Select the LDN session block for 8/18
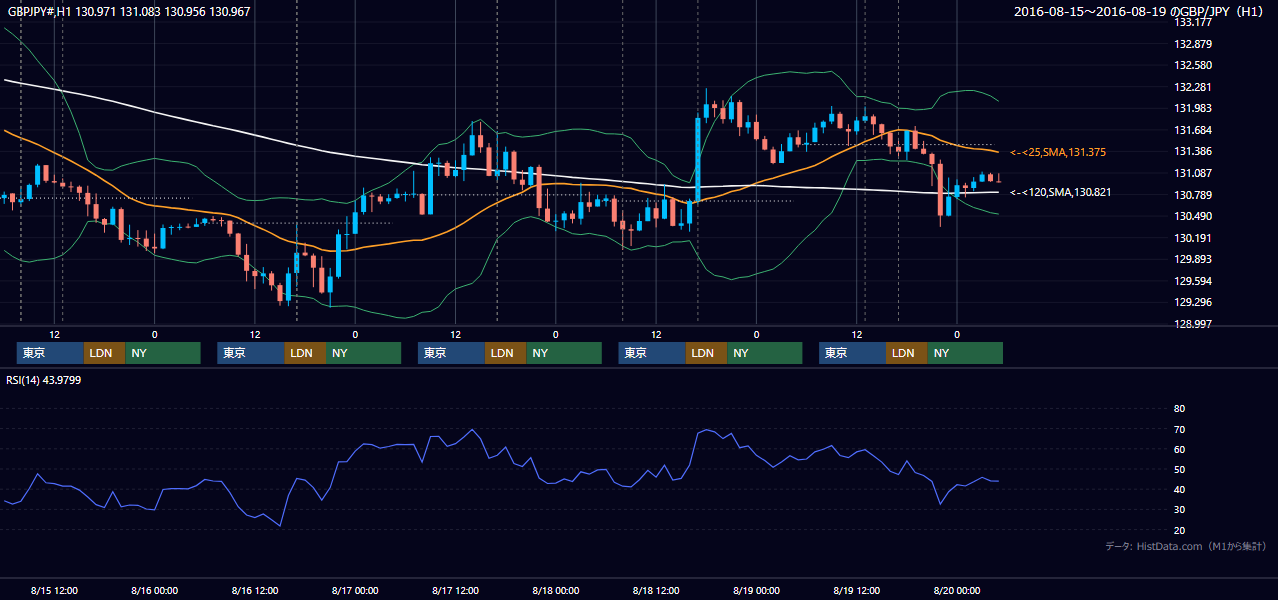This screenshot has width=1278, height=600. point(706,353)
